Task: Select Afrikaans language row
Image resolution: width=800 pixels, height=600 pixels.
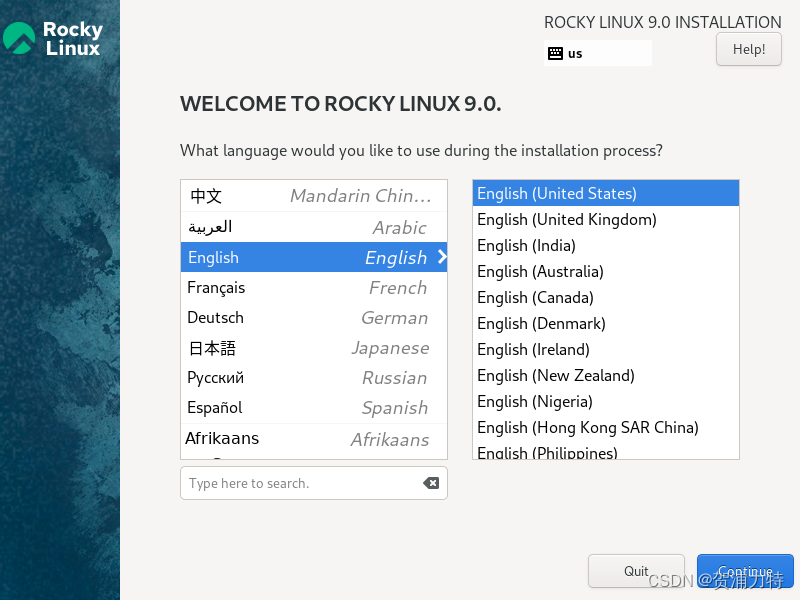Action: [x=314, y=439]
